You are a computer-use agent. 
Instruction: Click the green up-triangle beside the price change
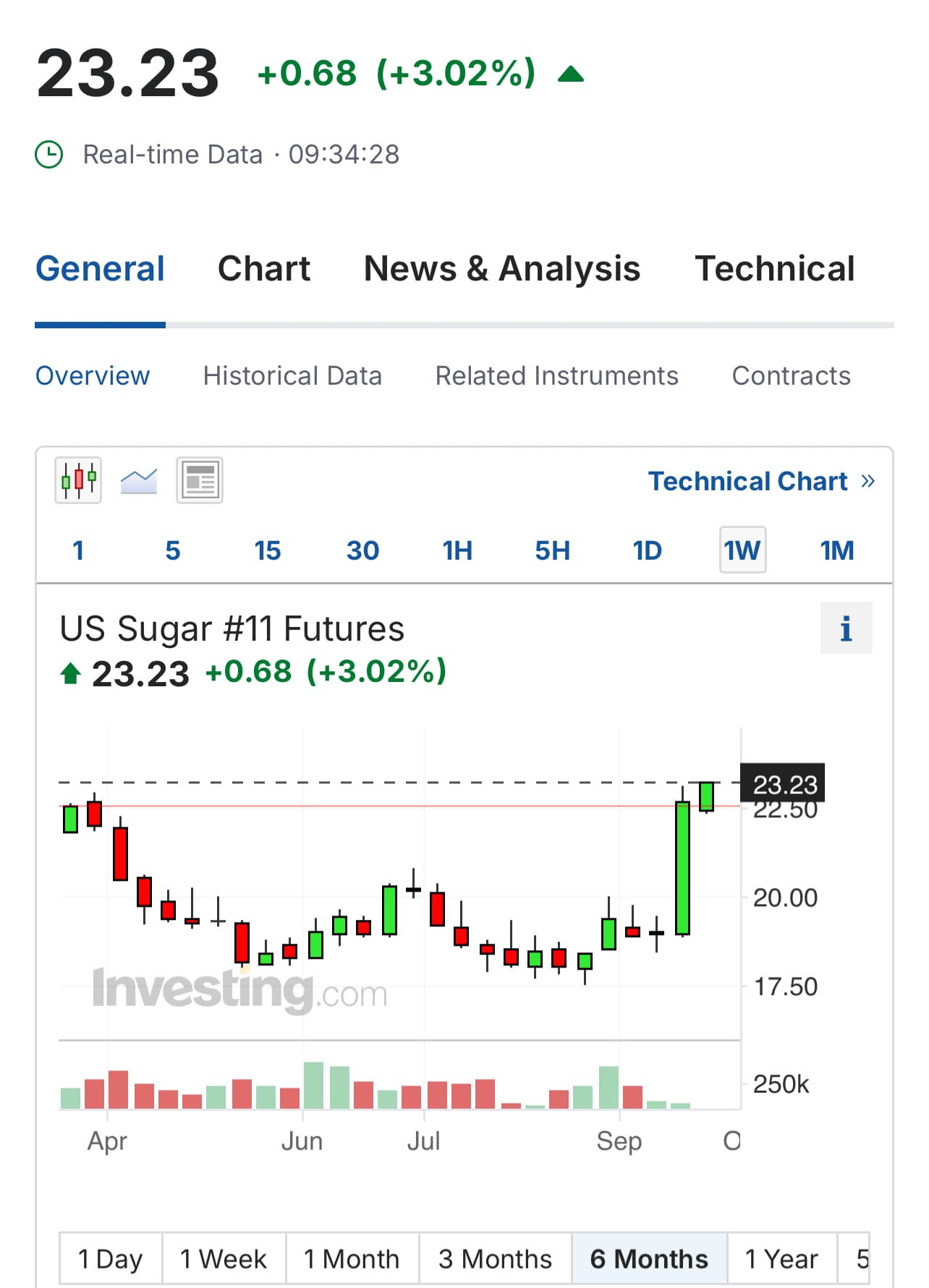pos(571,74)
